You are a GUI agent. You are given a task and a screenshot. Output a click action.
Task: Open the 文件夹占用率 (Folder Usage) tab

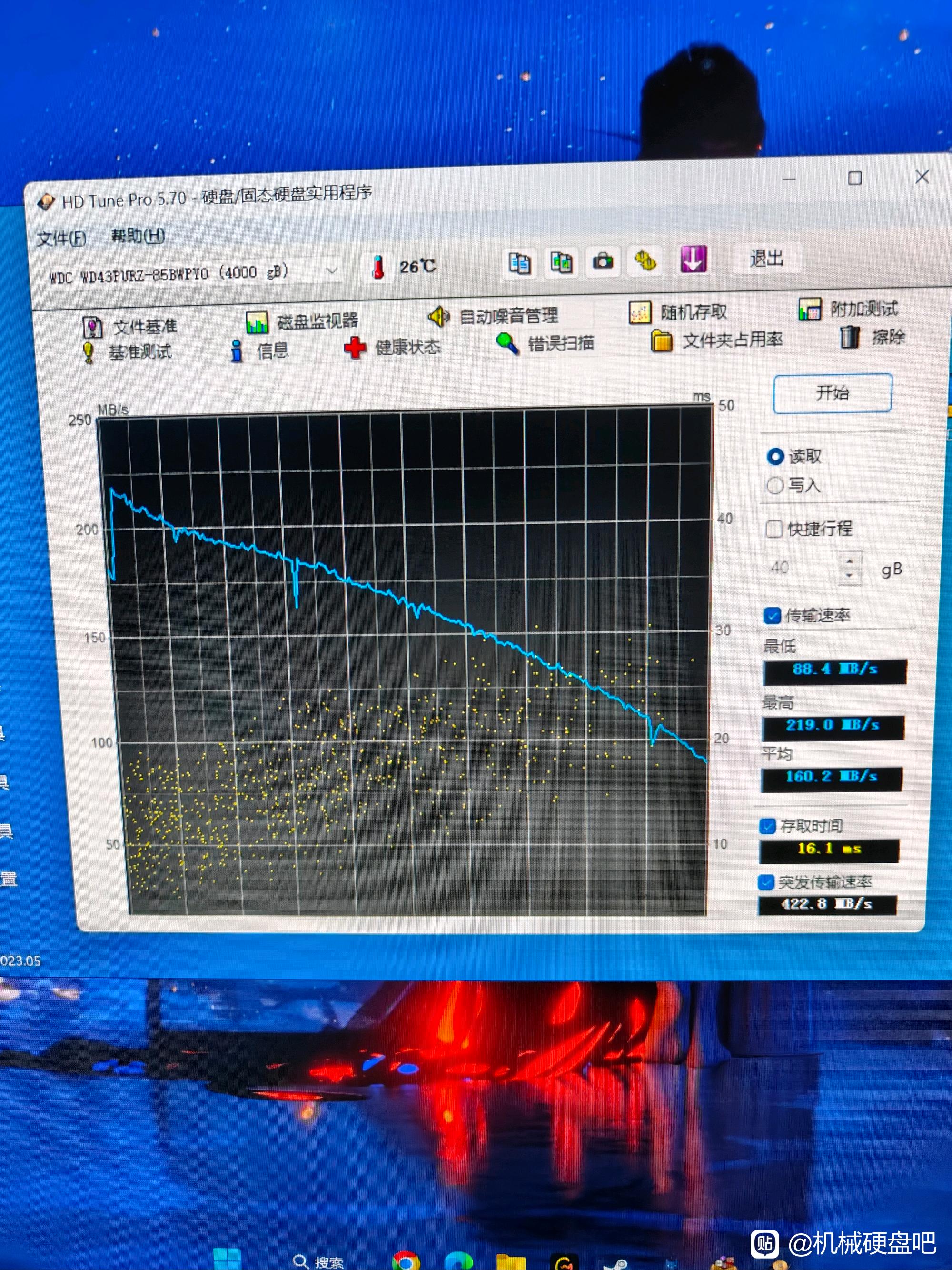717,340
